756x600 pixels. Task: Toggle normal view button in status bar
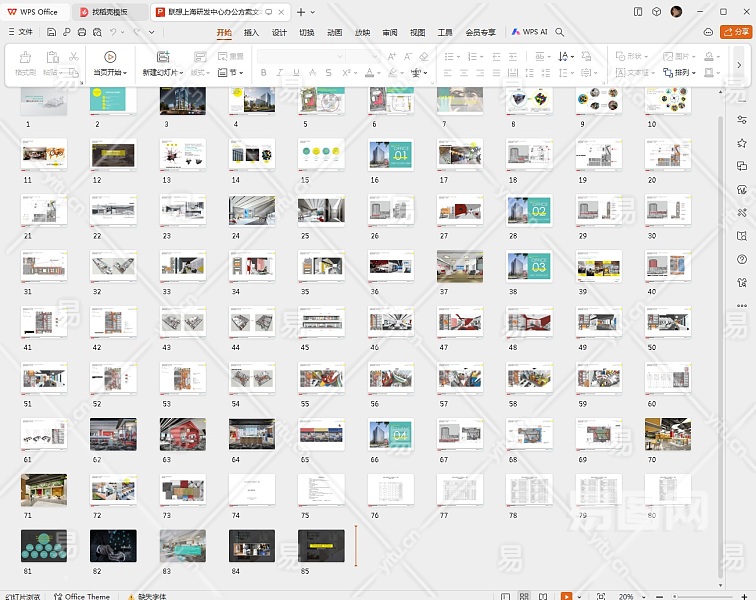503,596
